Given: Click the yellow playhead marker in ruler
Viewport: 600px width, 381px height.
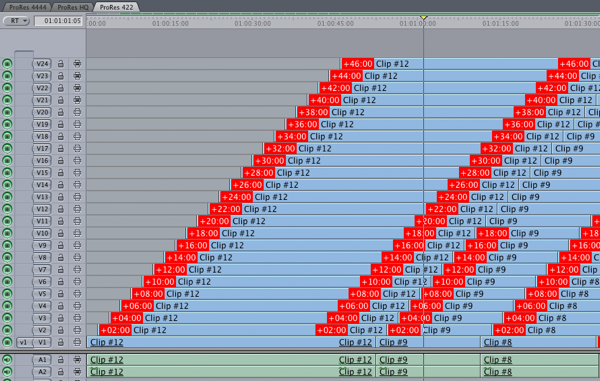Looking at the screenshot, I should tap(423, 18).
